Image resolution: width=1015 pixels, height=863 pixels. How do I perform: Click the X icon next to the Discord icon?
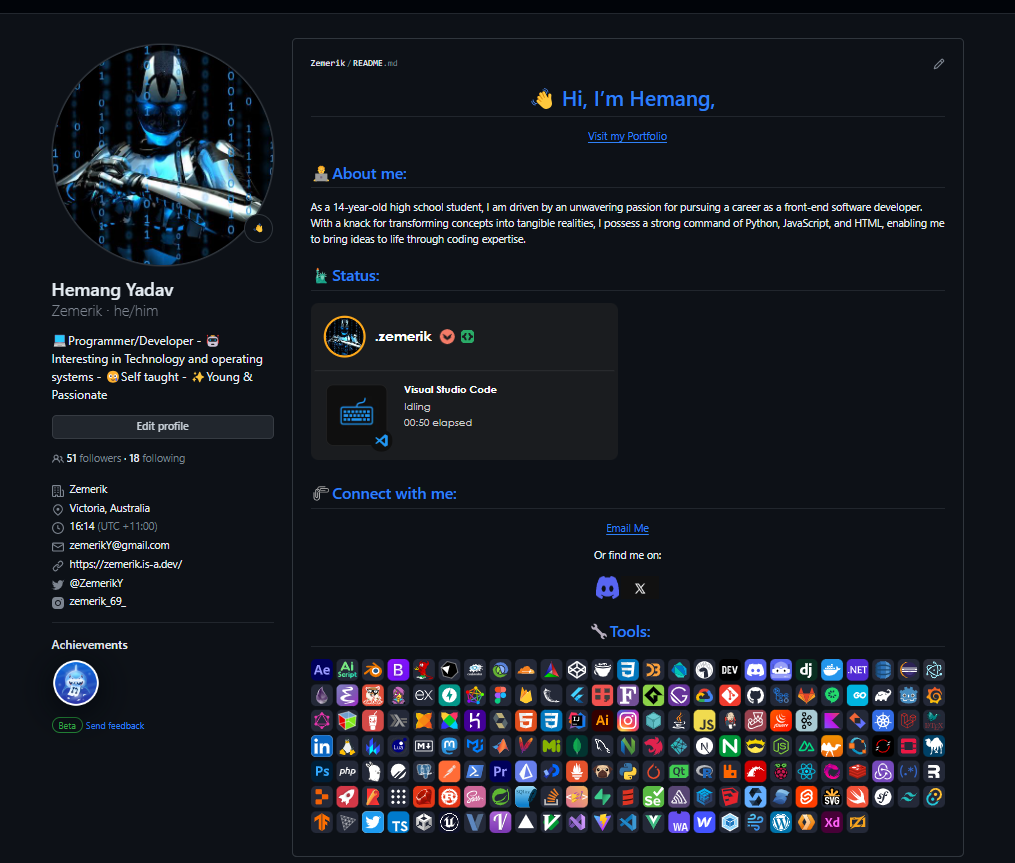coord(640,588)
